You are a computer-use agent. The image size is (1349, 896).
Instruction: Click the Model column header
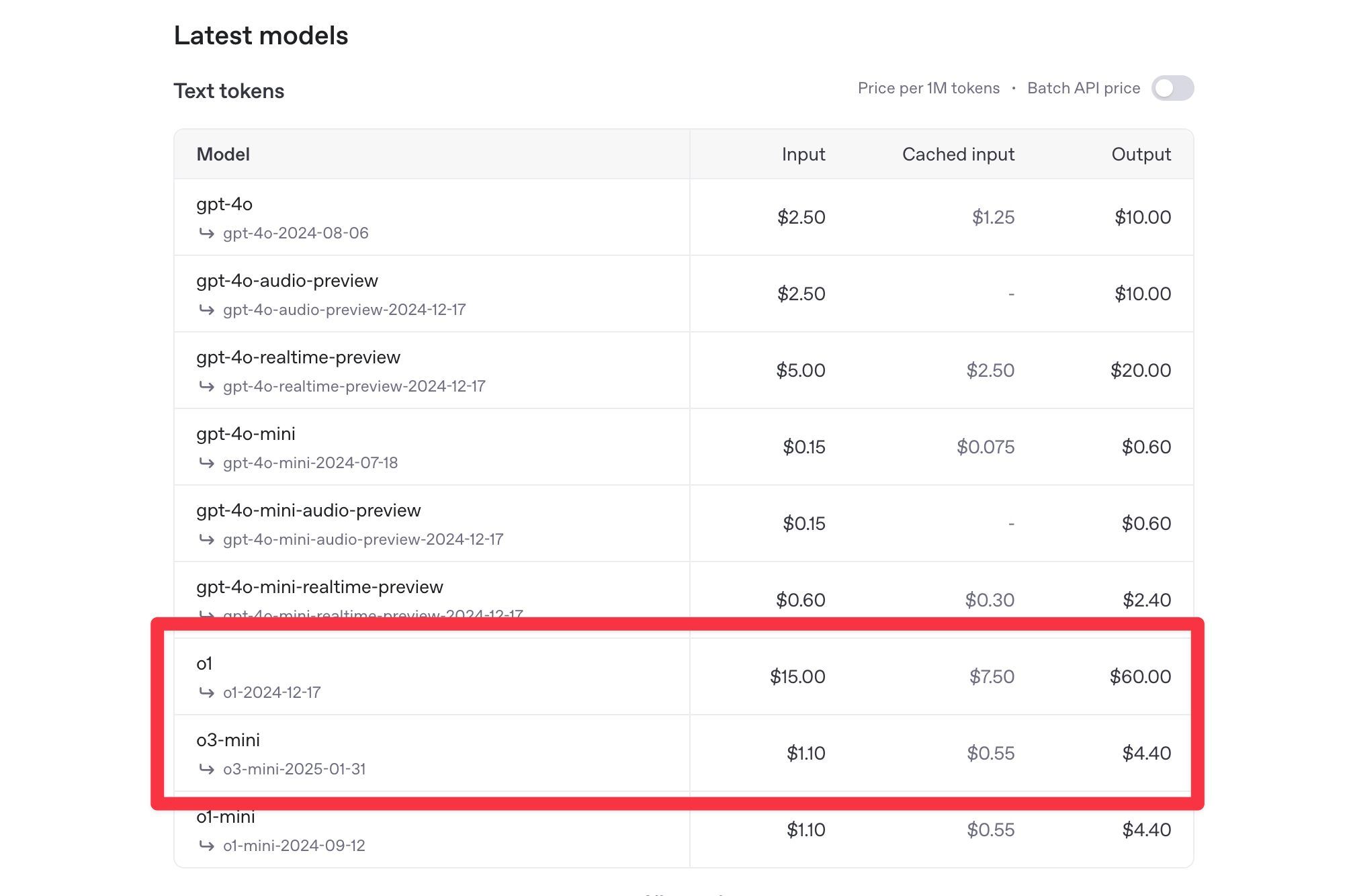[223, 154]
